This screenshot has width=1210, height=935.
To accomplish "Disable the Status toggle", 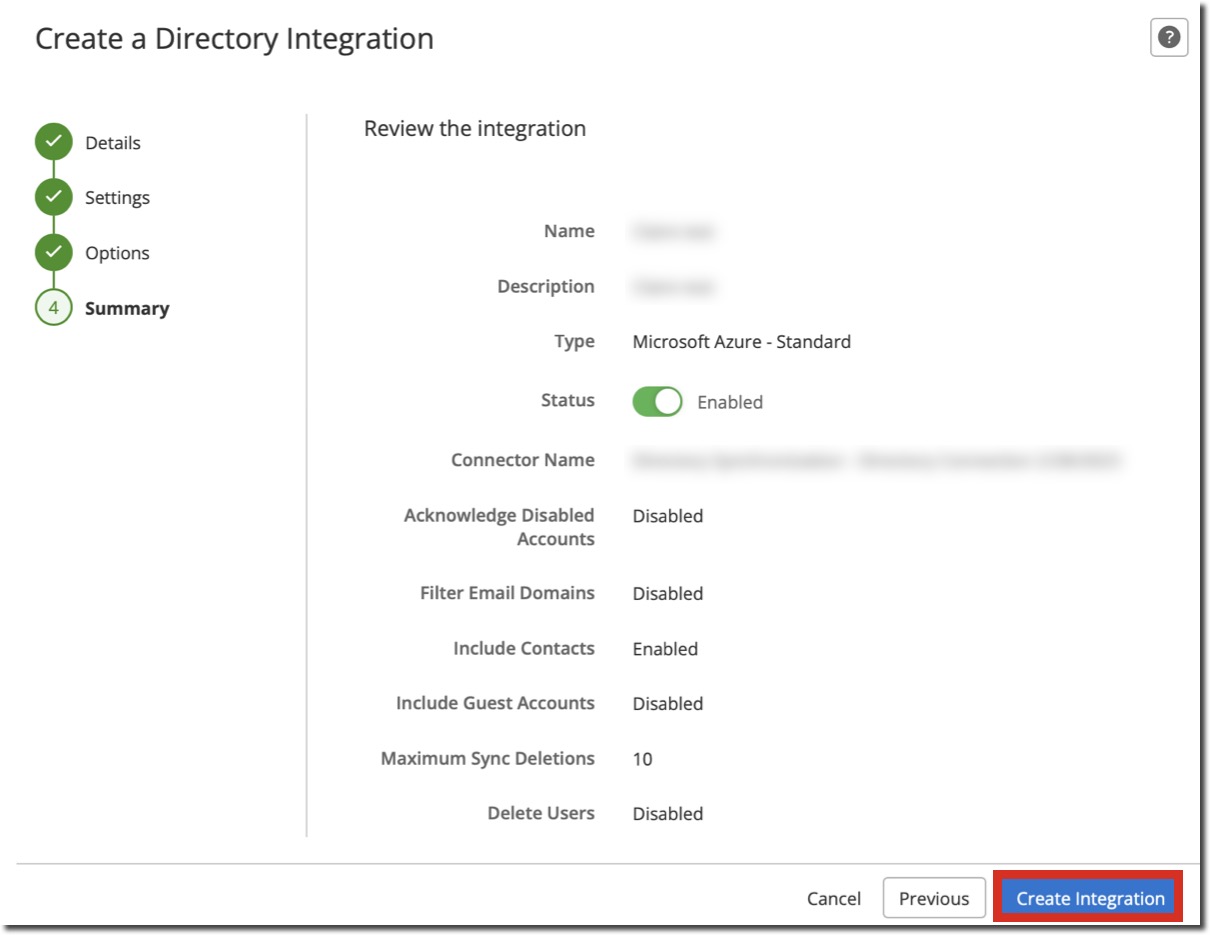I will (x=655, y=400).
